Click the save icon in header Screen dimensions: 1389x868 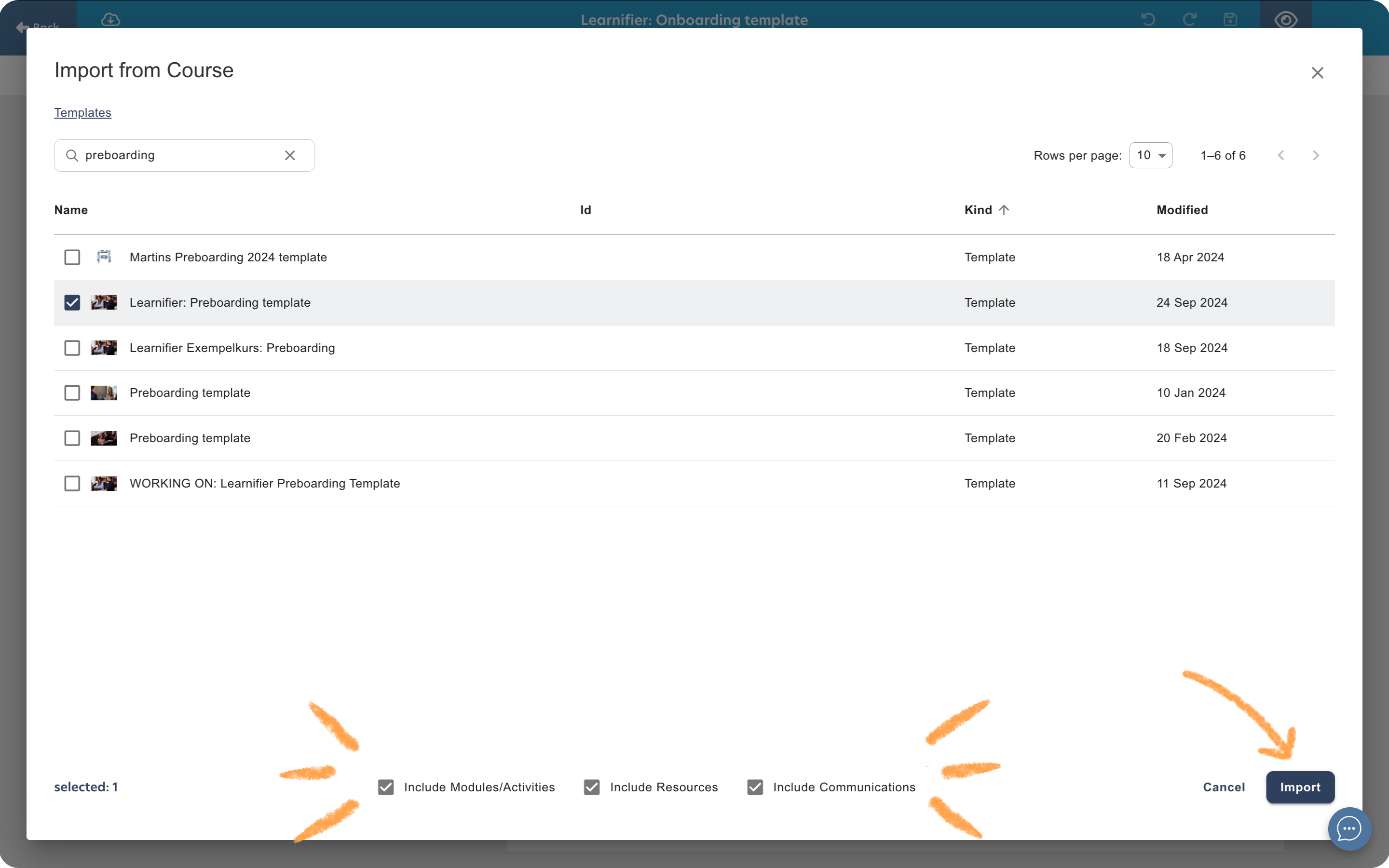(x=1230, y=19)
